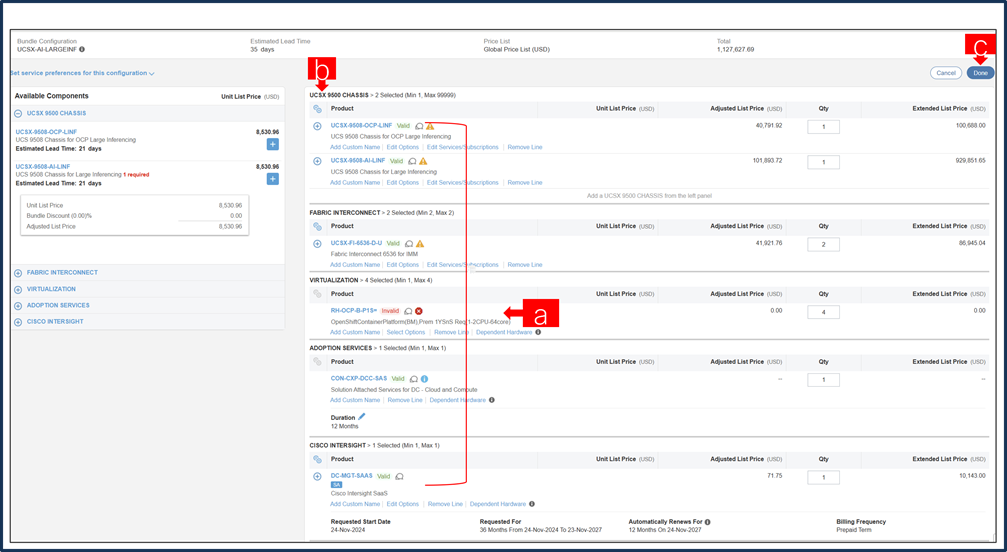
Task: Click the Done button
Action: coord(980,73)
